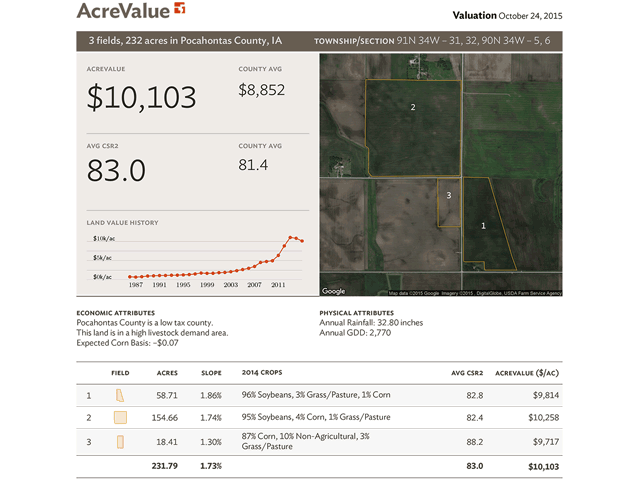The height and width of the screenshot is (480, 640).
Task: Click '3 fields, 232 acres in Pocahontas County' heading
Action: pos(185,41)
